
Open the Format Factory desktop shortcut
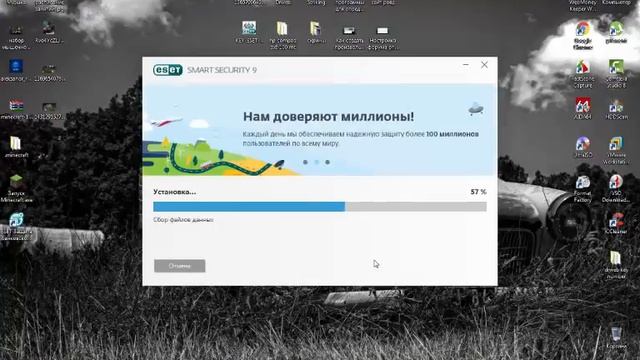[583, 189]
